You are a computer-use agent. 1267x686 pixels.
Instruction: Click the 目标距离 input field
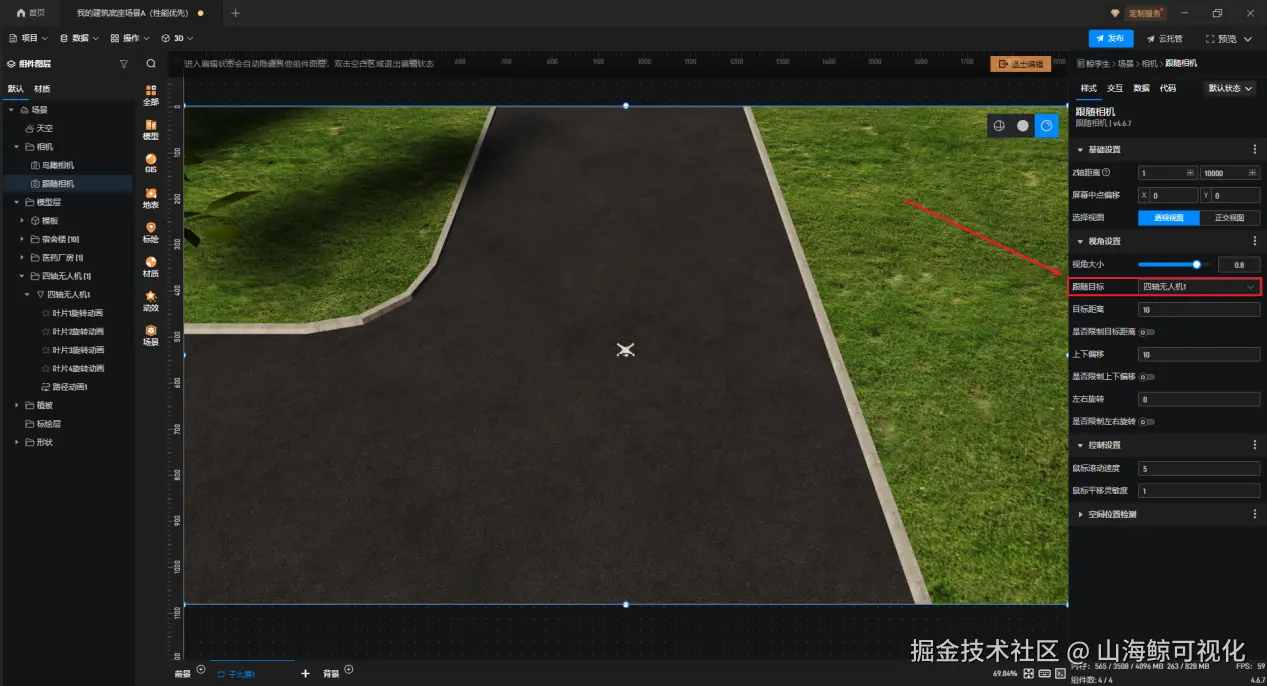(x=1199, y=310)
